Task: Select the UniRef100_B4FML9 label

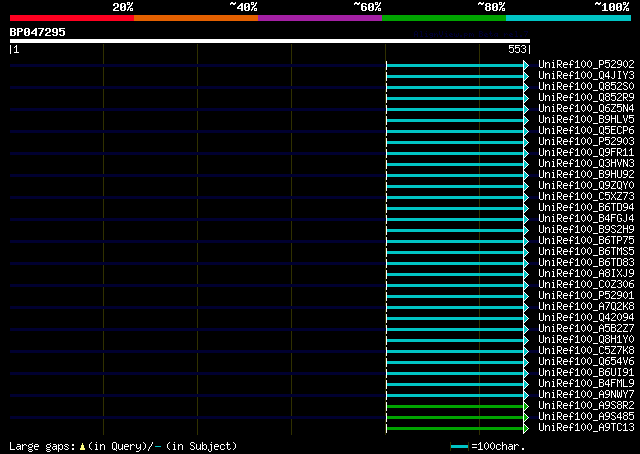Action: point(586,384)
